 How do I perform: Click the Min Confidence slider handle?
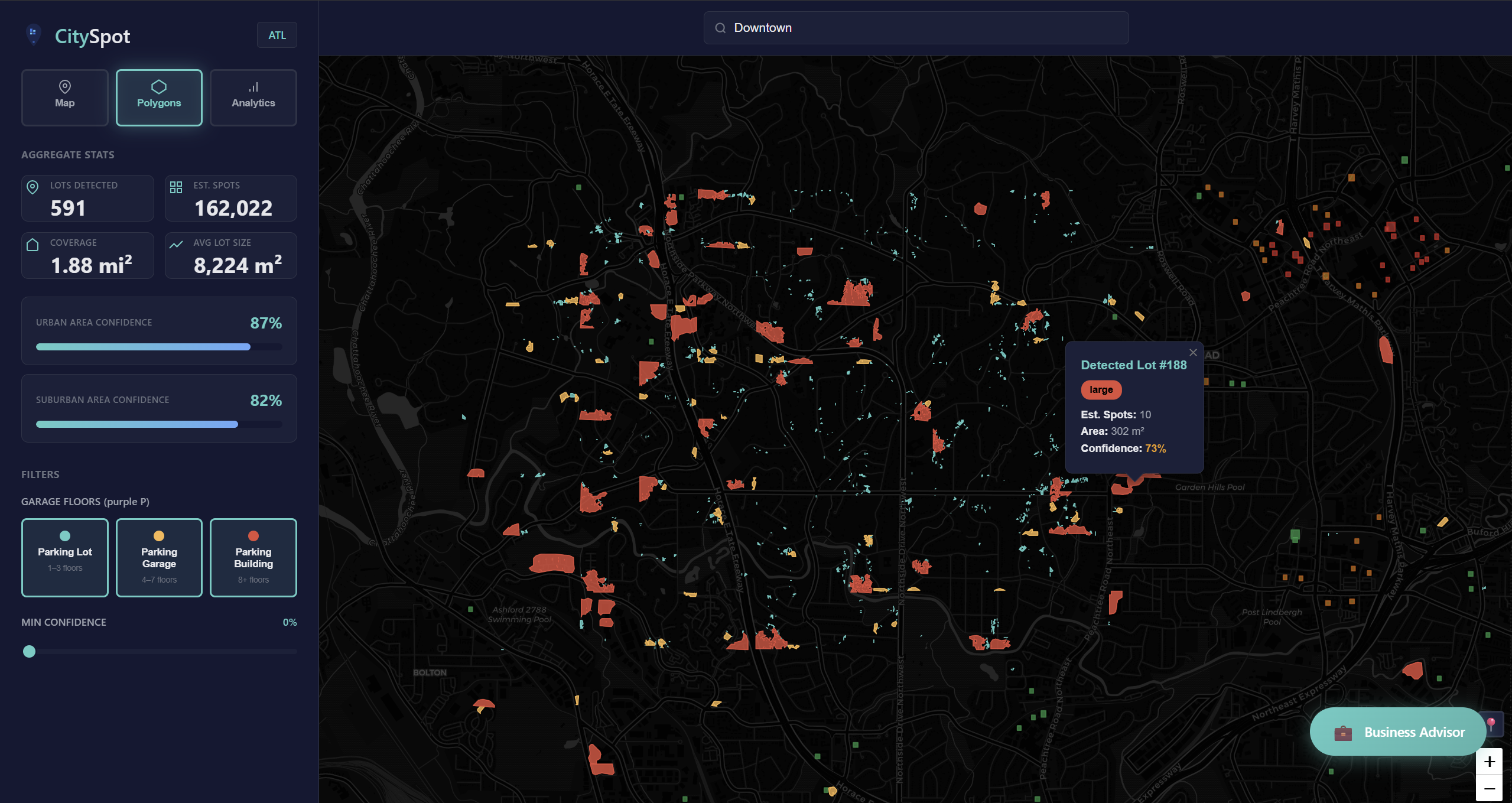[29, 651]
